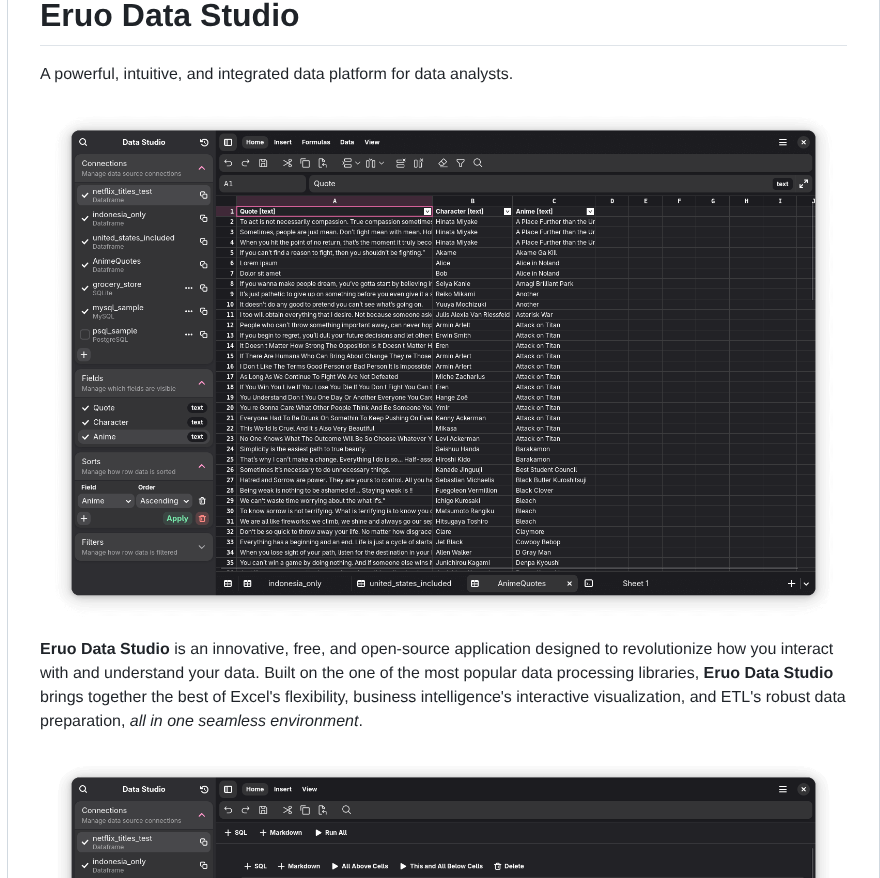880x878 pixels.
Task: Uncheck the psql_sample PostgreSQL connection
Action: tap(85, 334)
